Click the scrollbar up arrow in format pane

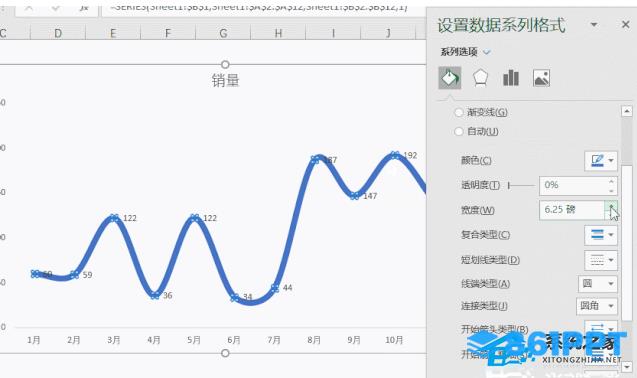[x=626, y=111]
